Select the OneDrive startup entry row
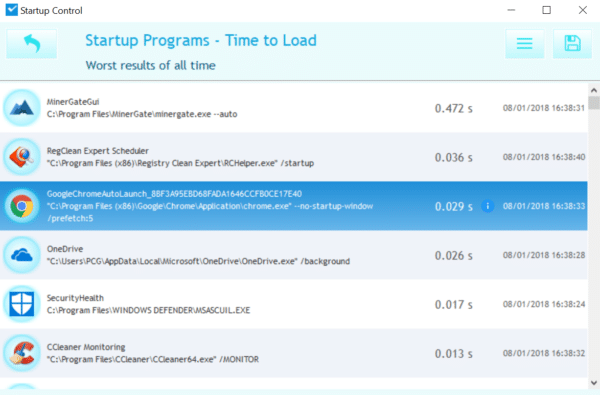Image resolution: width=600 pixels, height=395 pixels. (x=293, y=255)
